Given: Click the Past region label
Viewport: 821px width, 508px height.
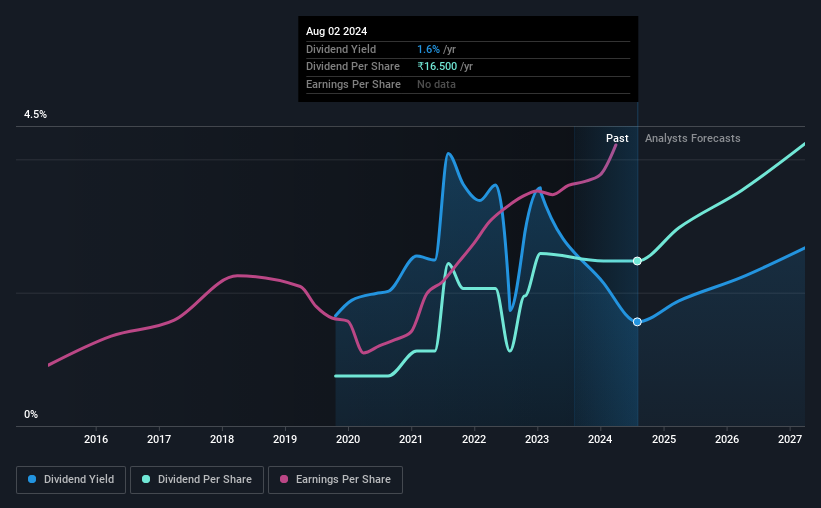Looking at the screenshot, I should point(617,138).
